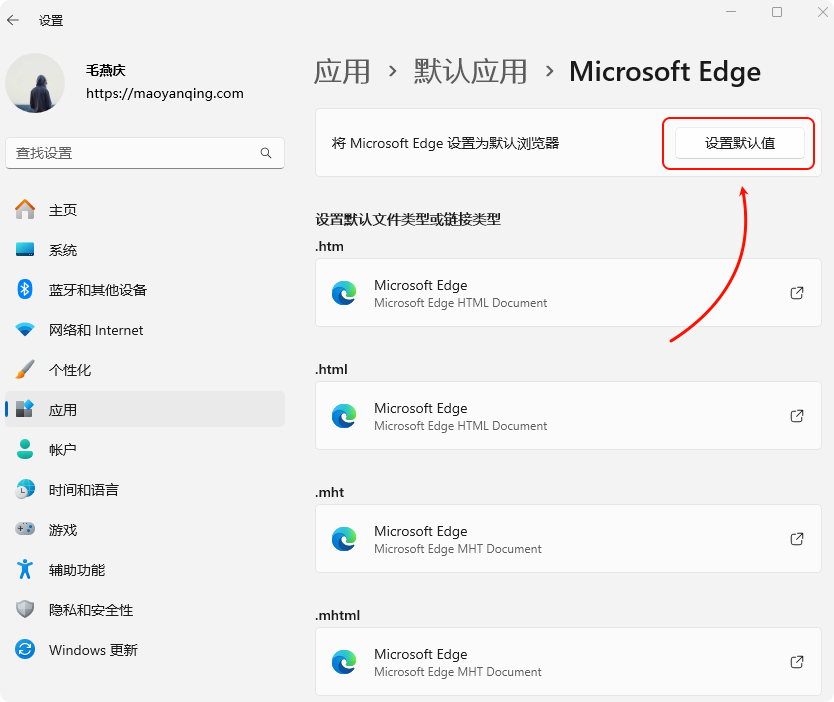Go to 应用 in the breadcrumb

pos(342,72)
